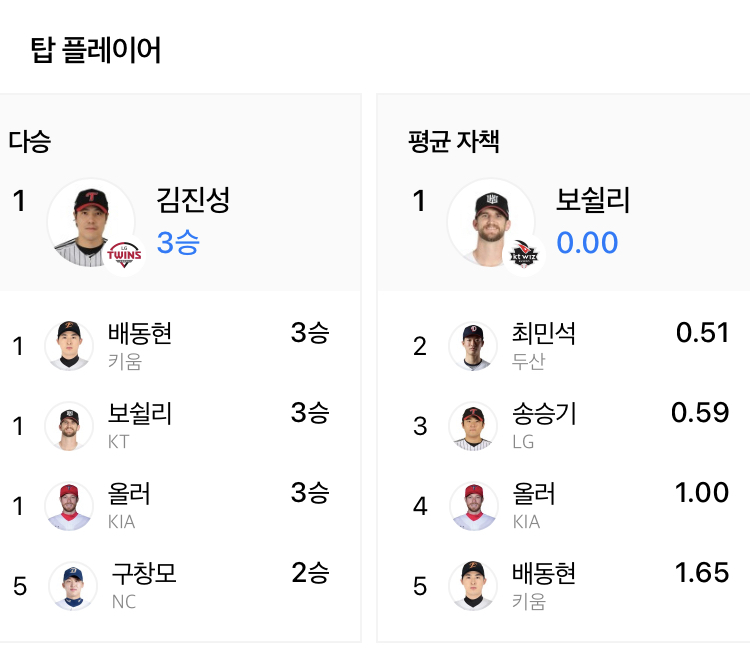Click the 탑 플레이어 section title
Screen dimensions: 750x672
click(x=97, y=49)
